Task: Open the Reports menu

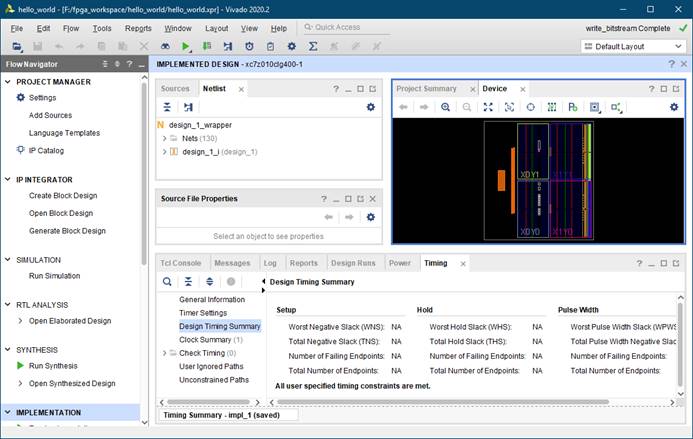Action: [138, 28]
